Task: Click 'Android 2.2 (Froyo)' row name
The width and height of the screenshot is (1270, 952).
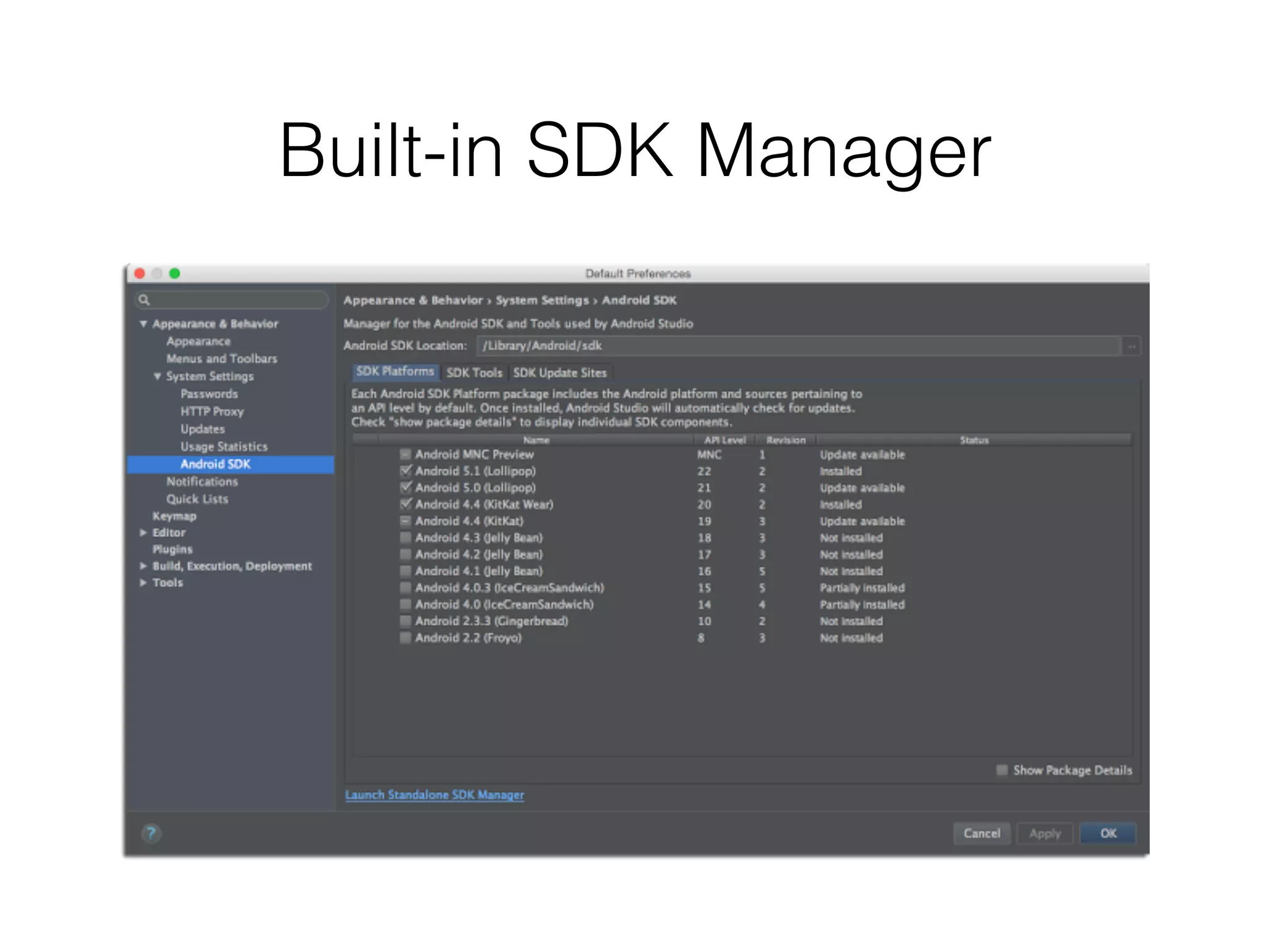Action: coord(468,638)
